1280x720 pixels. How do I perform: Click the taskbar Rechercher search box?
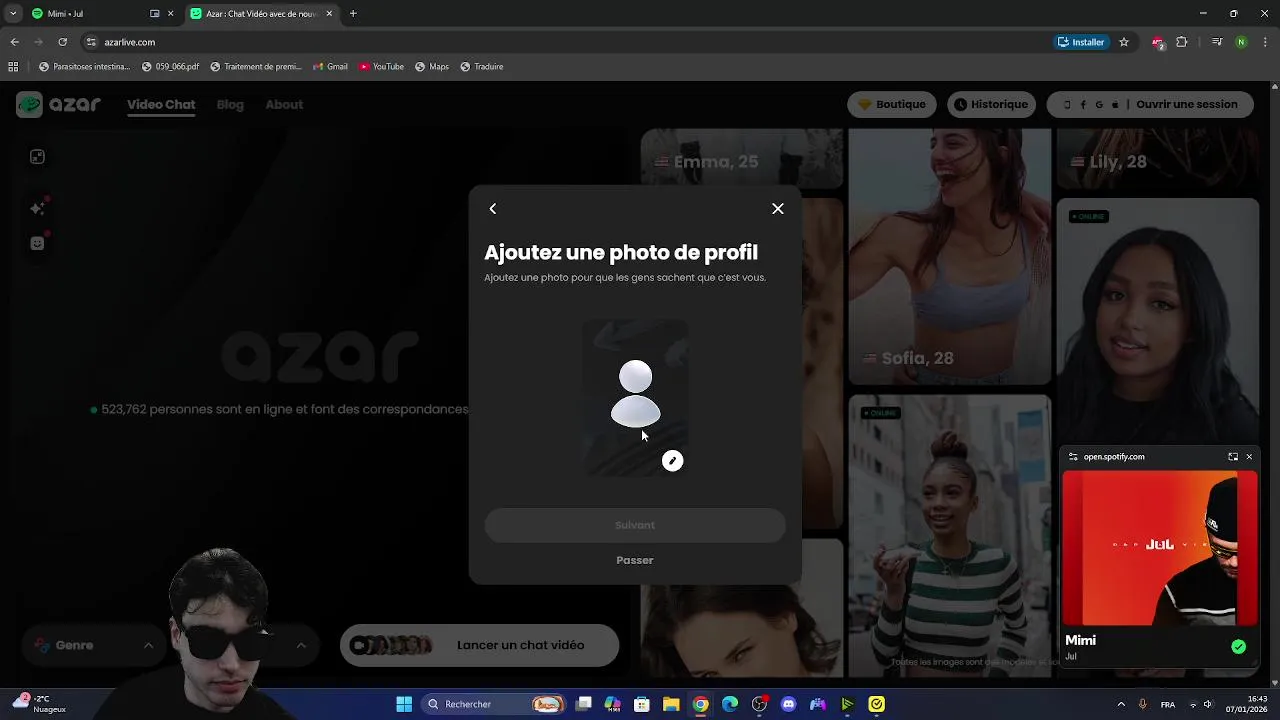click(495, 704)
